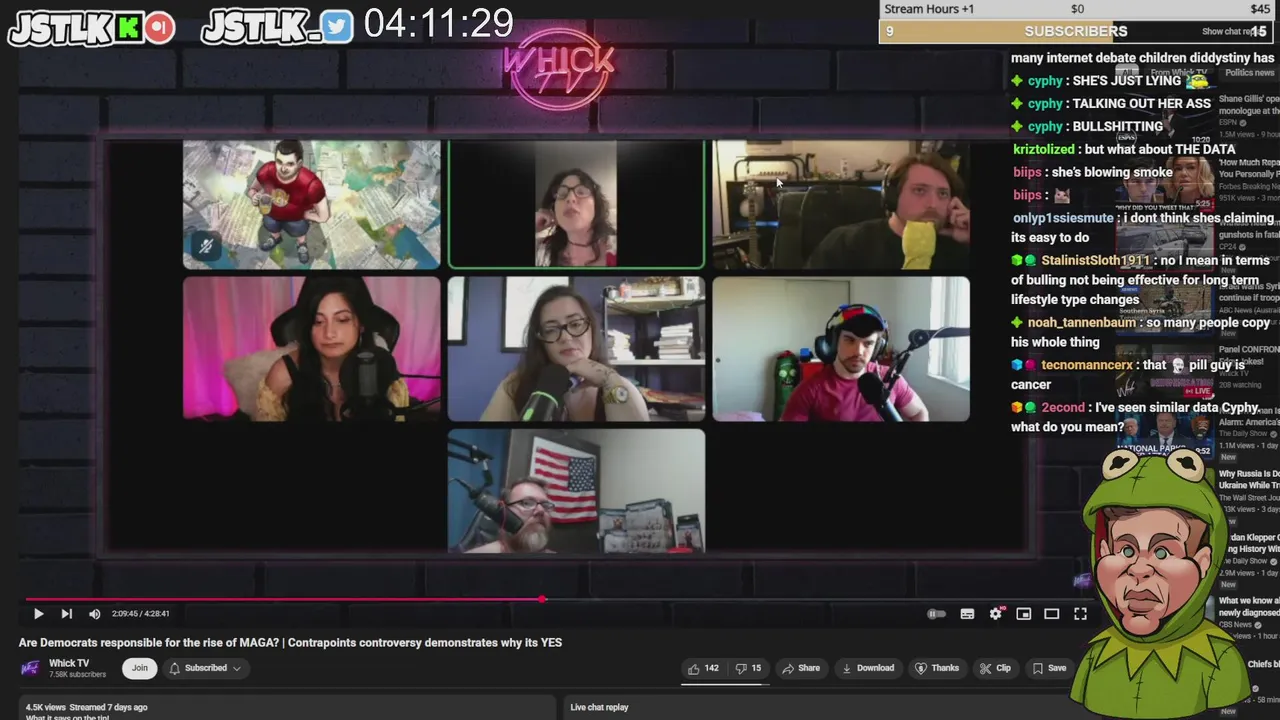Switch to the miniplayer
Screen dimensions: 1280x720
point(1023,614)
